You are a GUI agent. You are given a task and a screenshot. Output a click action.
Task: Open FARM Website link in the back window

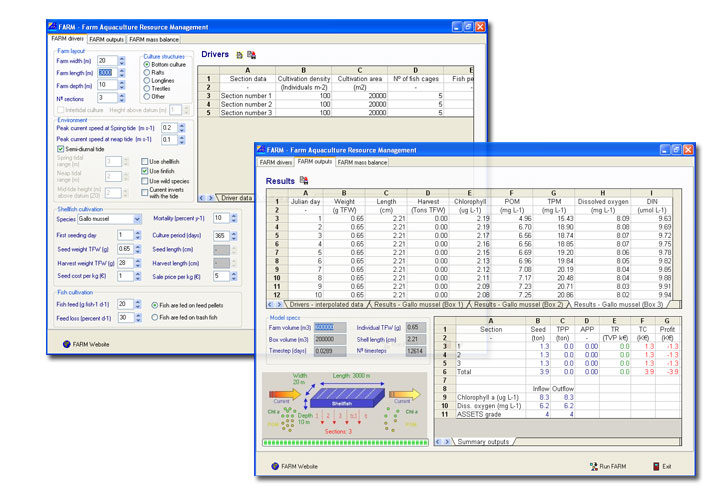coord(91,344)
